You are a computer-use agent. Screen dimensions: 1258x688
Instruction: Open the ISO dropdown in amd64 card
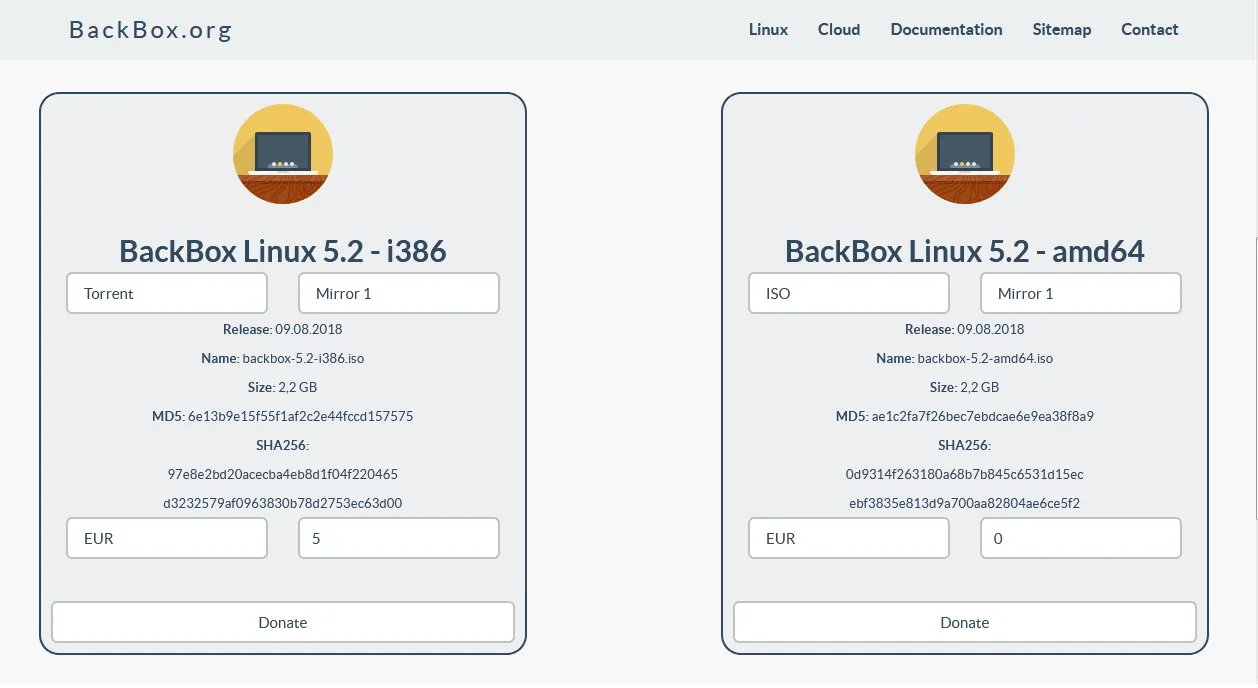click(x=849, y=293)
